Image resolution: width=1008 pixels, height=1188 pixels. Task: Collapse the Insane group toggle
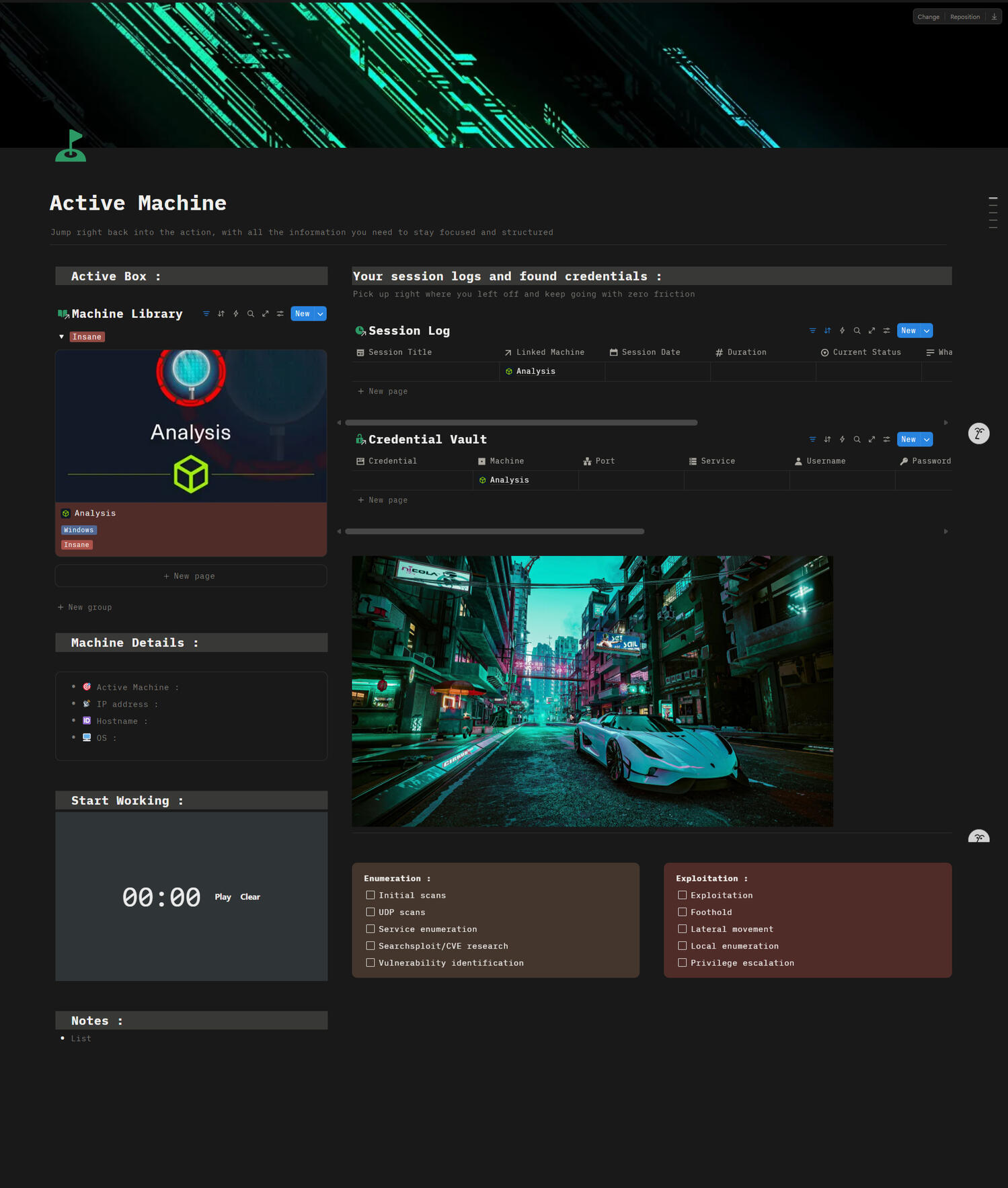pos(62,337)
